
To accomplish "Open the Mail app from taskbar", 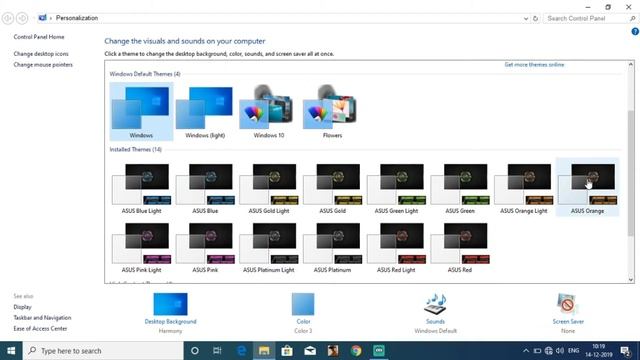I will point(310,351).
